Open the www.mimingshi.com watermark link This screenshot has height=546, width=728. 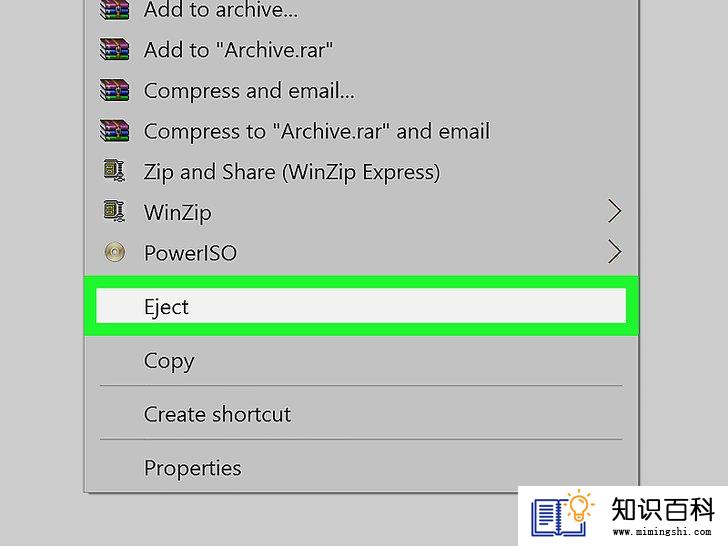click(662, 532)
